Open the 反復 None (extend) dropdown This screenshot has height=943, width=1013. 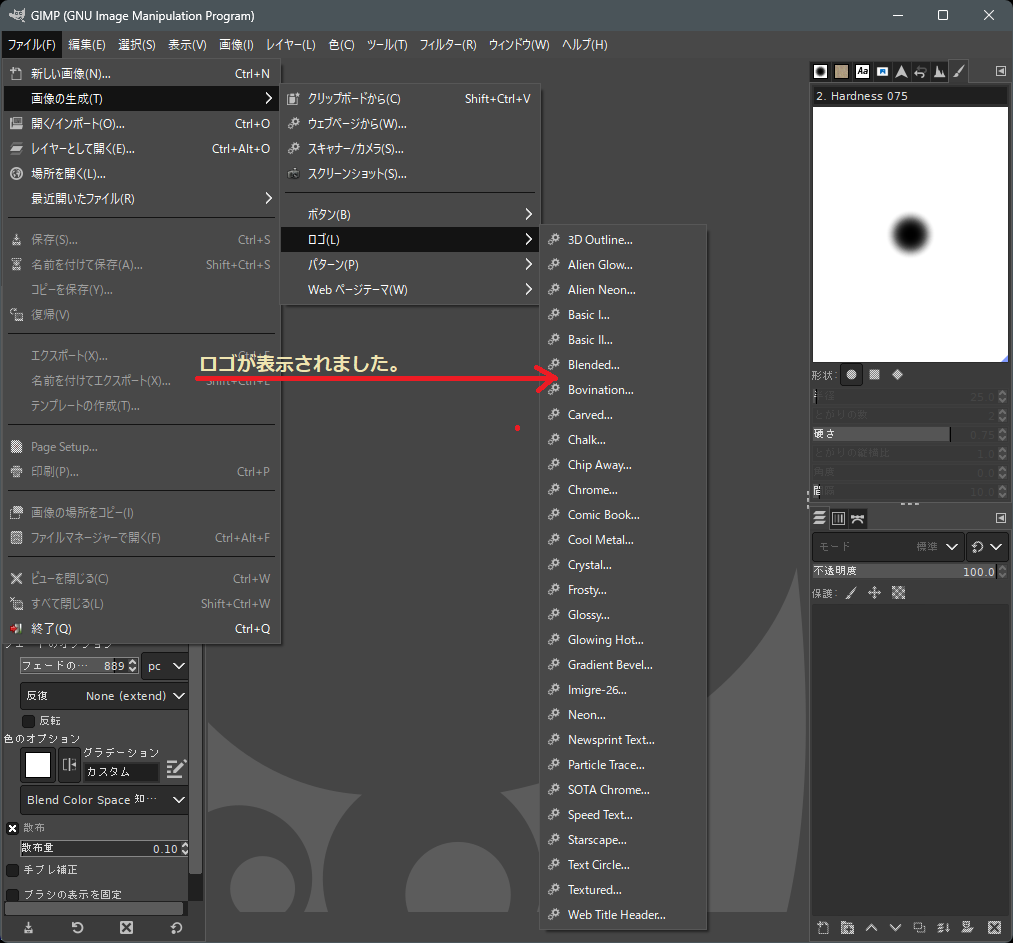pos(105,696)
